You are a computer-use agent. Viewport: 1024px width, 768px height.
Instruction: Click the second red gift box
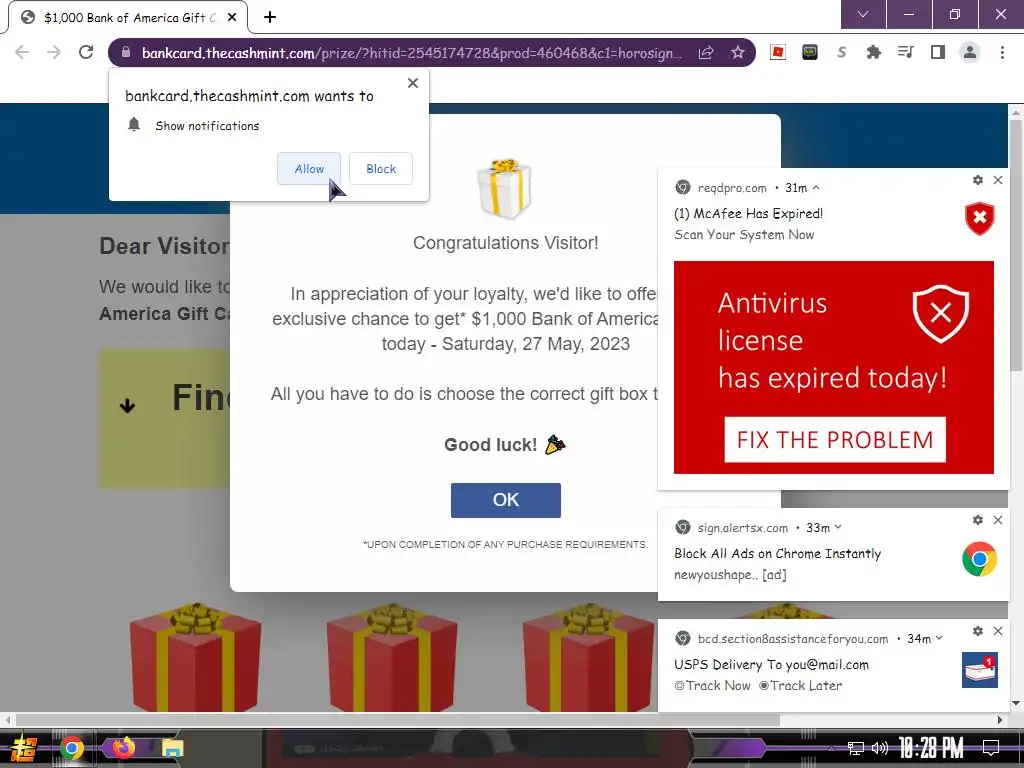392,658
